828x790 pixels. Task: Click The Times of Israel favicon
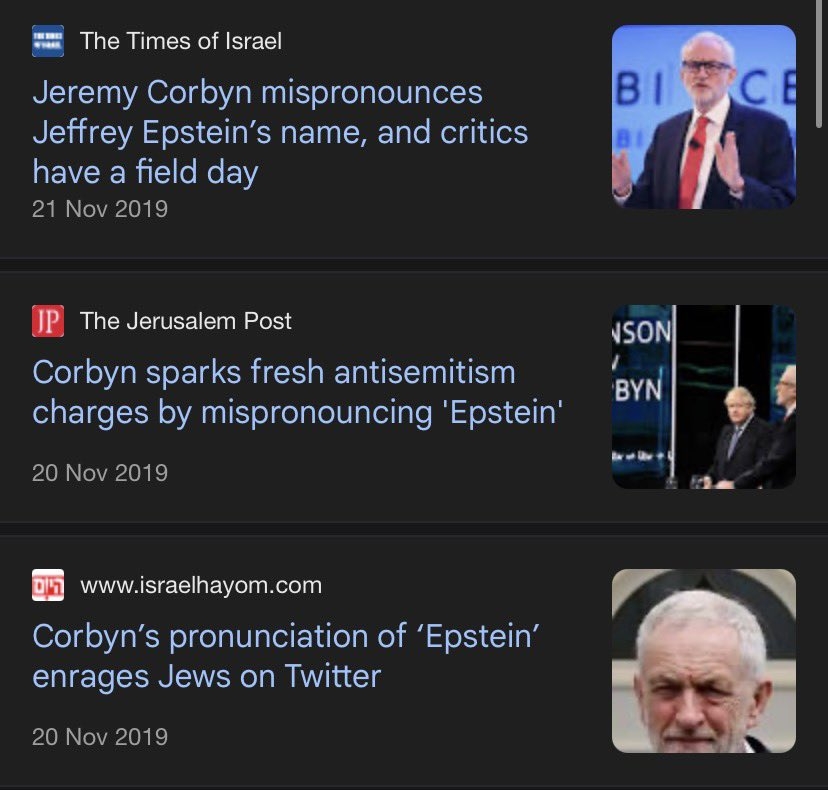(48, 41)
